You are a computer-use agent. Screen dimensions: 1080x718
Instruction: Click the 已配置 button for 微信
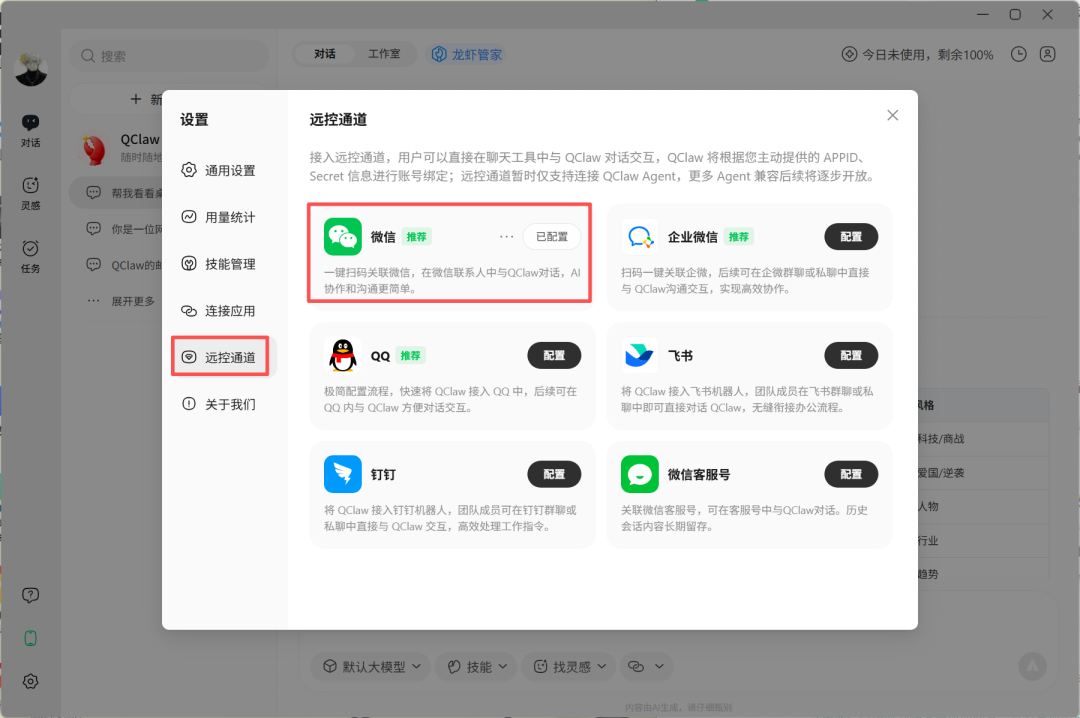pos(552,236)
